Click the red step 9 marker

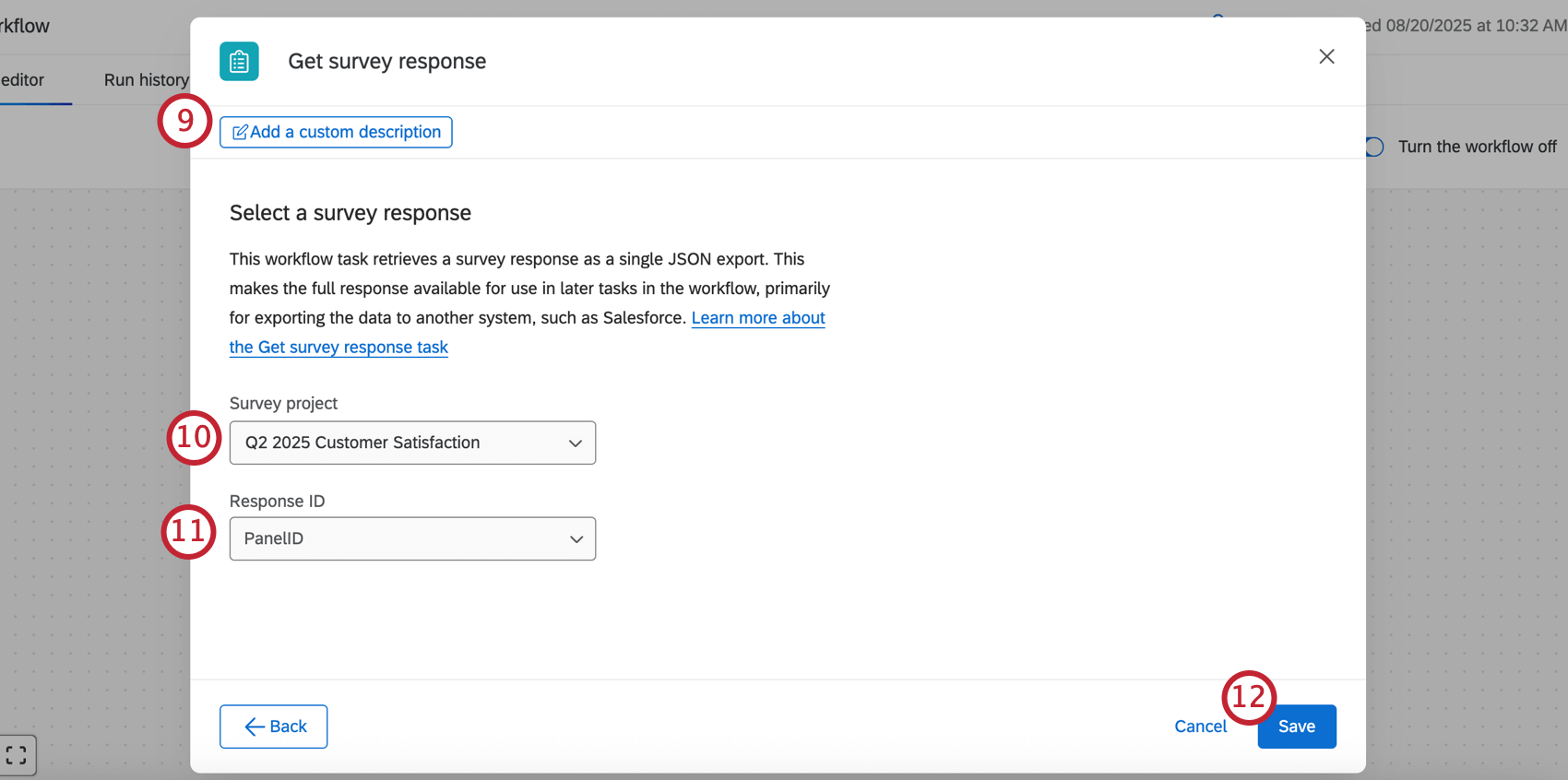click(x=185, y=121)
